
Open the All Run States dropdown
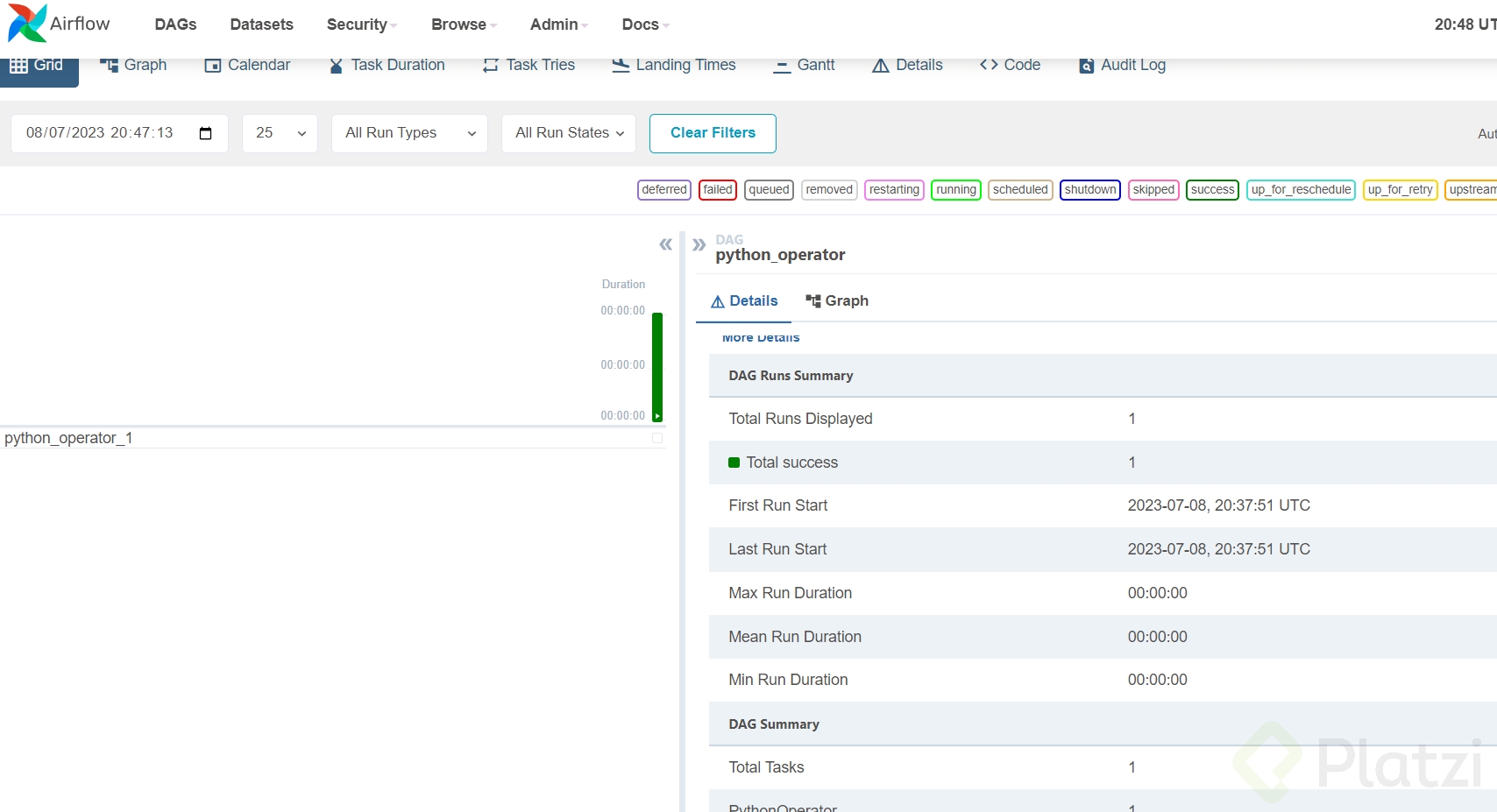[x=569, y=133]
